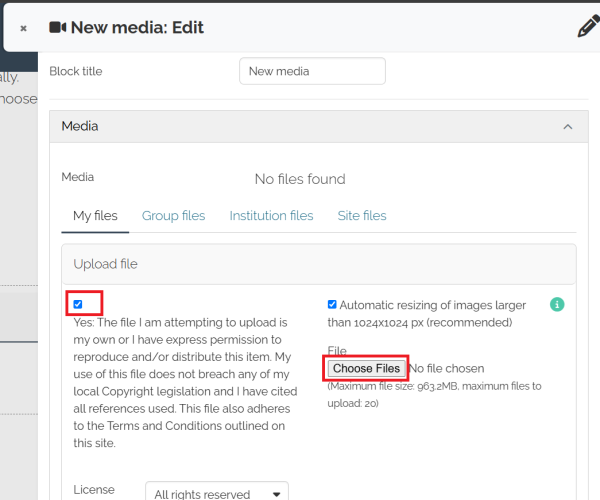This screenshot has height=500, width=600.
Task: Click the 'No file chosen' text
Action: coord(447,368)
